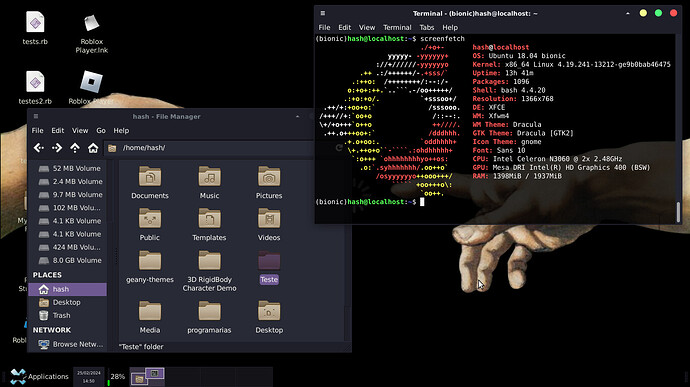Open Terminal window menu icon
Image resolution: width=690 pixels, height=387 pixels.
click(x=323, y=13)
